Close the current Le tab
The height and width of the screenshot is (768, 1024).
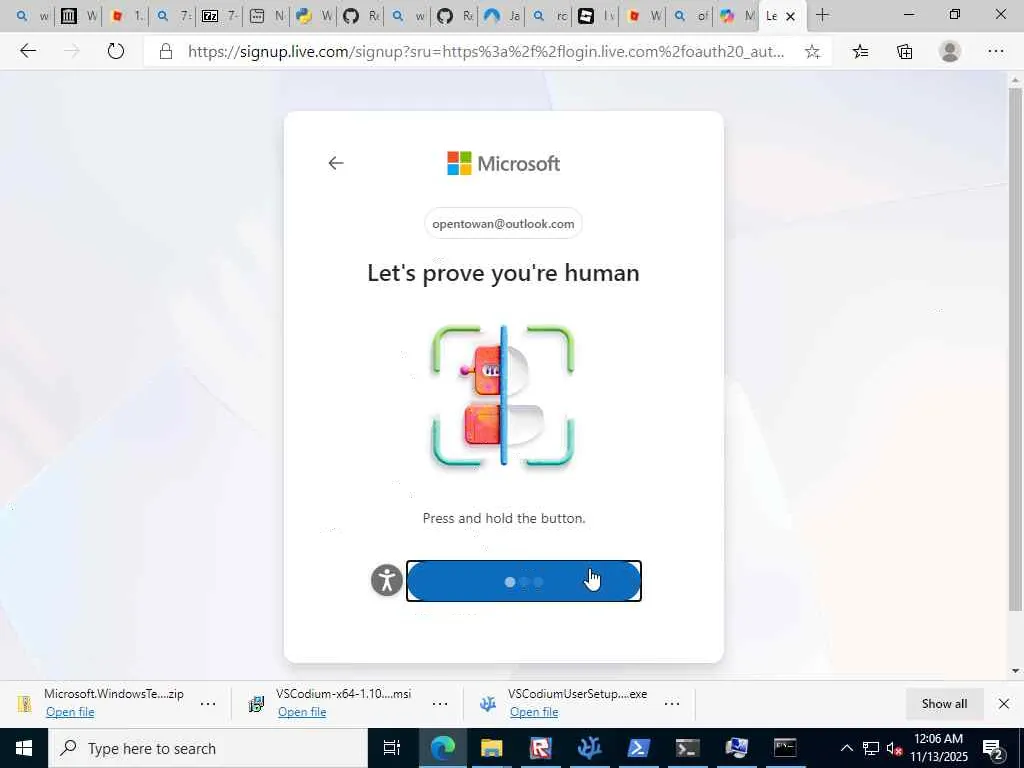click(791, 16)
